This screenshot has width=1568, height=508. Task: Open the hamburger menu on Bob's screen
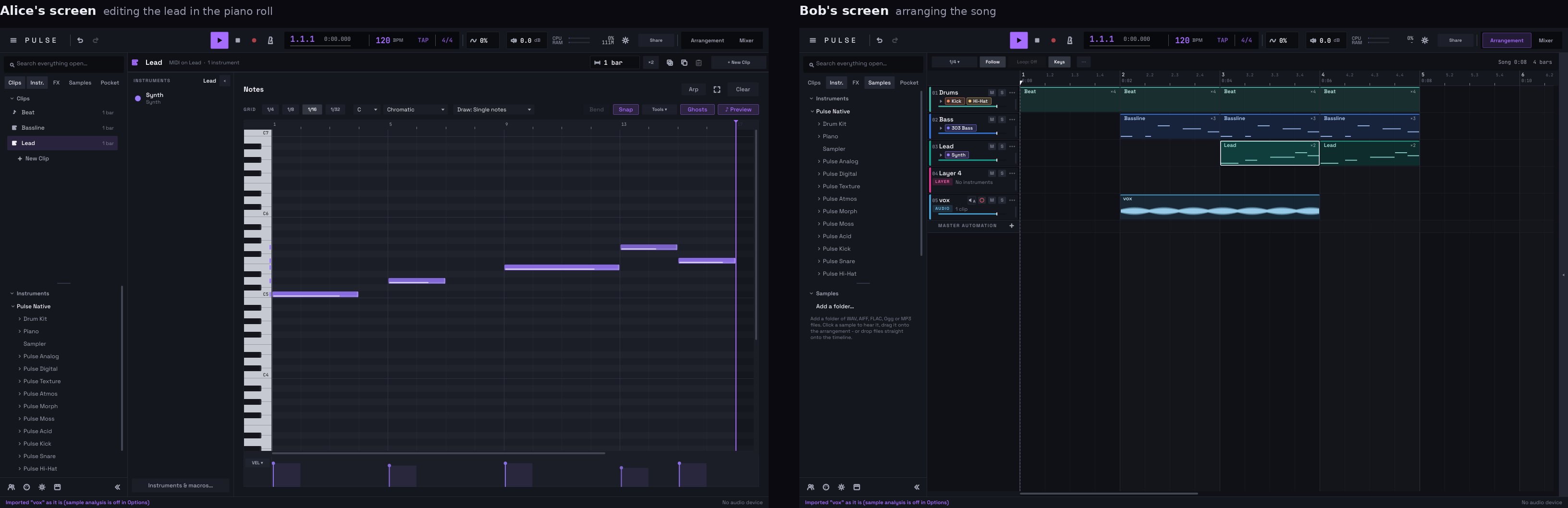(x=813, y=40)
